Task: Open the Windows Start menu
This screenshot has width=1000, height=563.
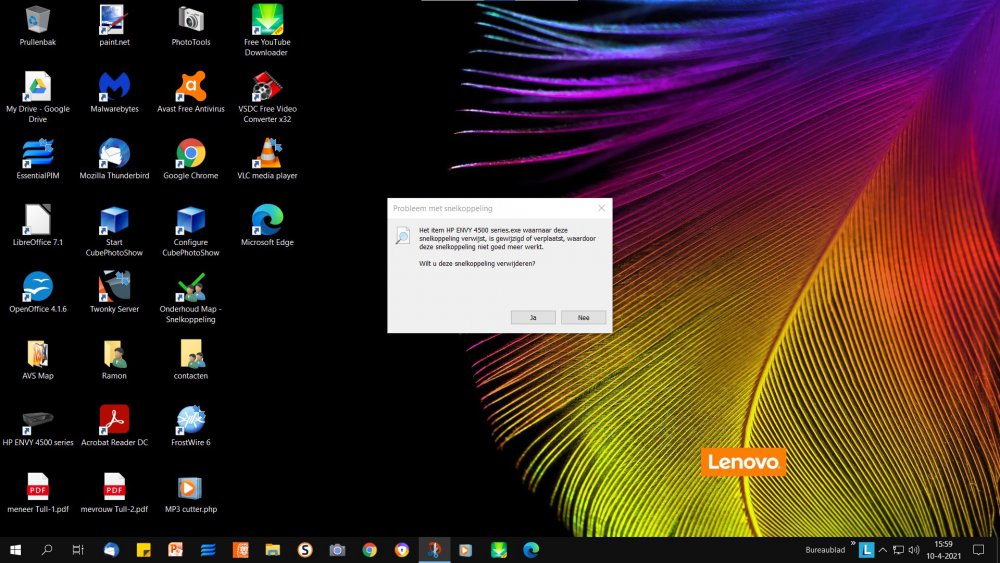Action: coord(16,550)
